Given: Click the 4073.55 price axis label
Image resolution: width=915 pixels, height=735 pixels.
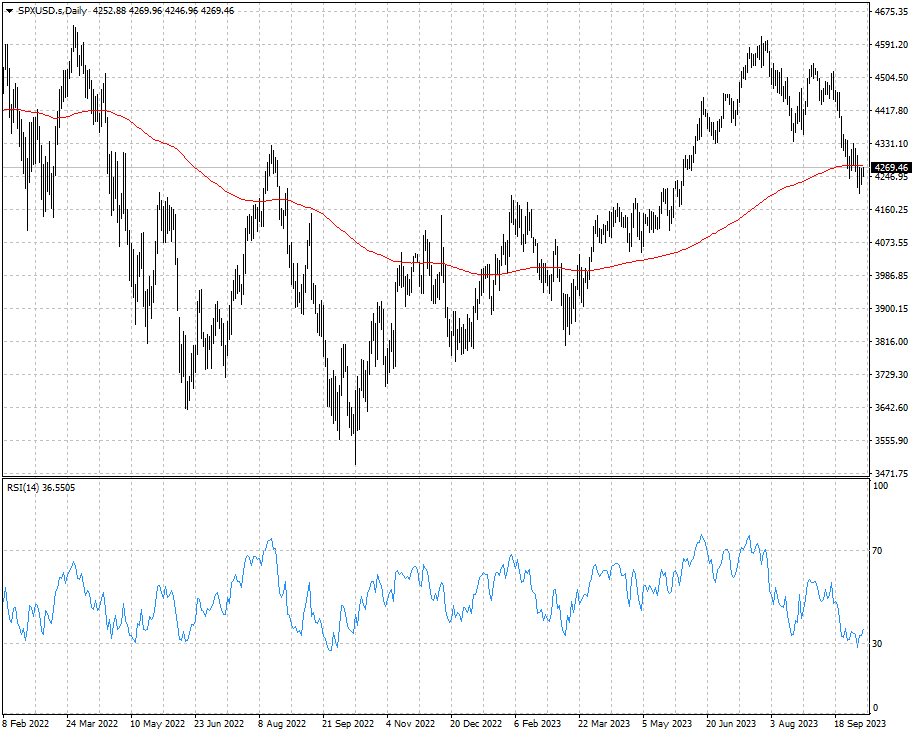Looking at the screenshot, I should (891, 243).
